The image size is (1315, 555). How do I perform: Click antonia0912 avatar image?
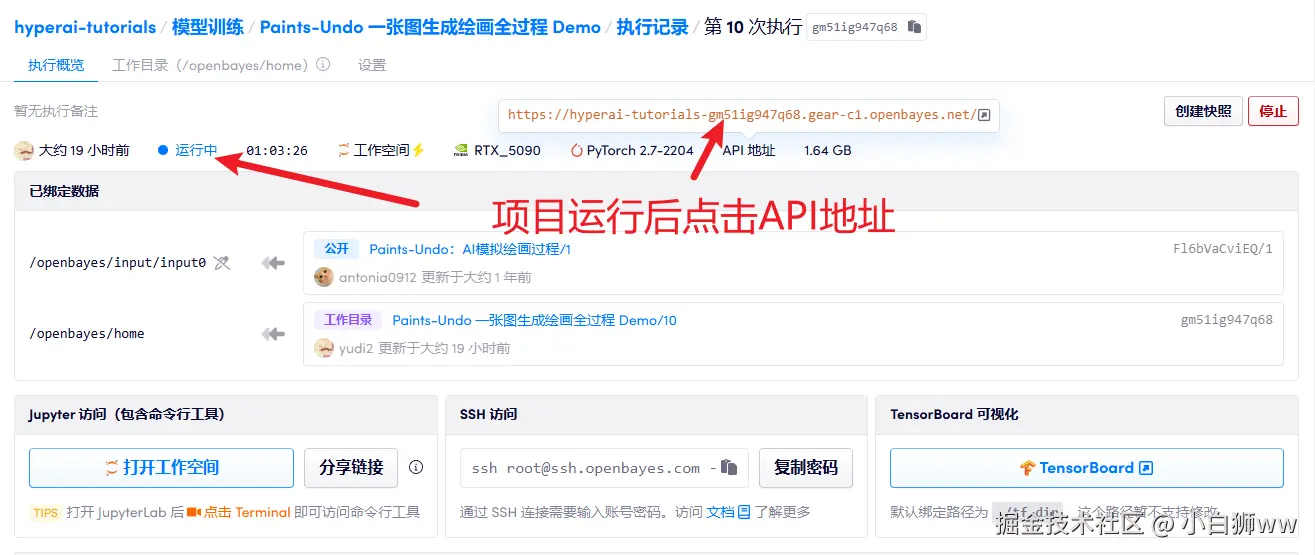324,277
